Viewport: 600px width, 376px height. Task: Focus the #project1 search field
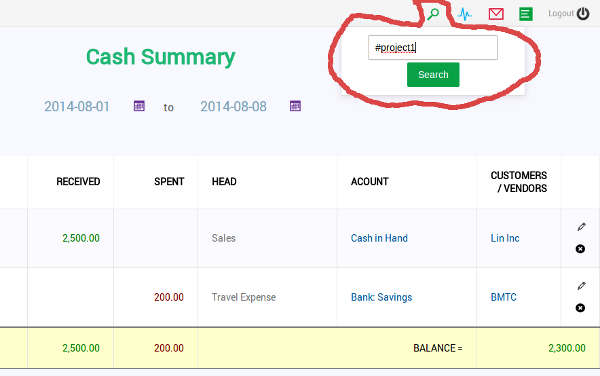[433, 47]
